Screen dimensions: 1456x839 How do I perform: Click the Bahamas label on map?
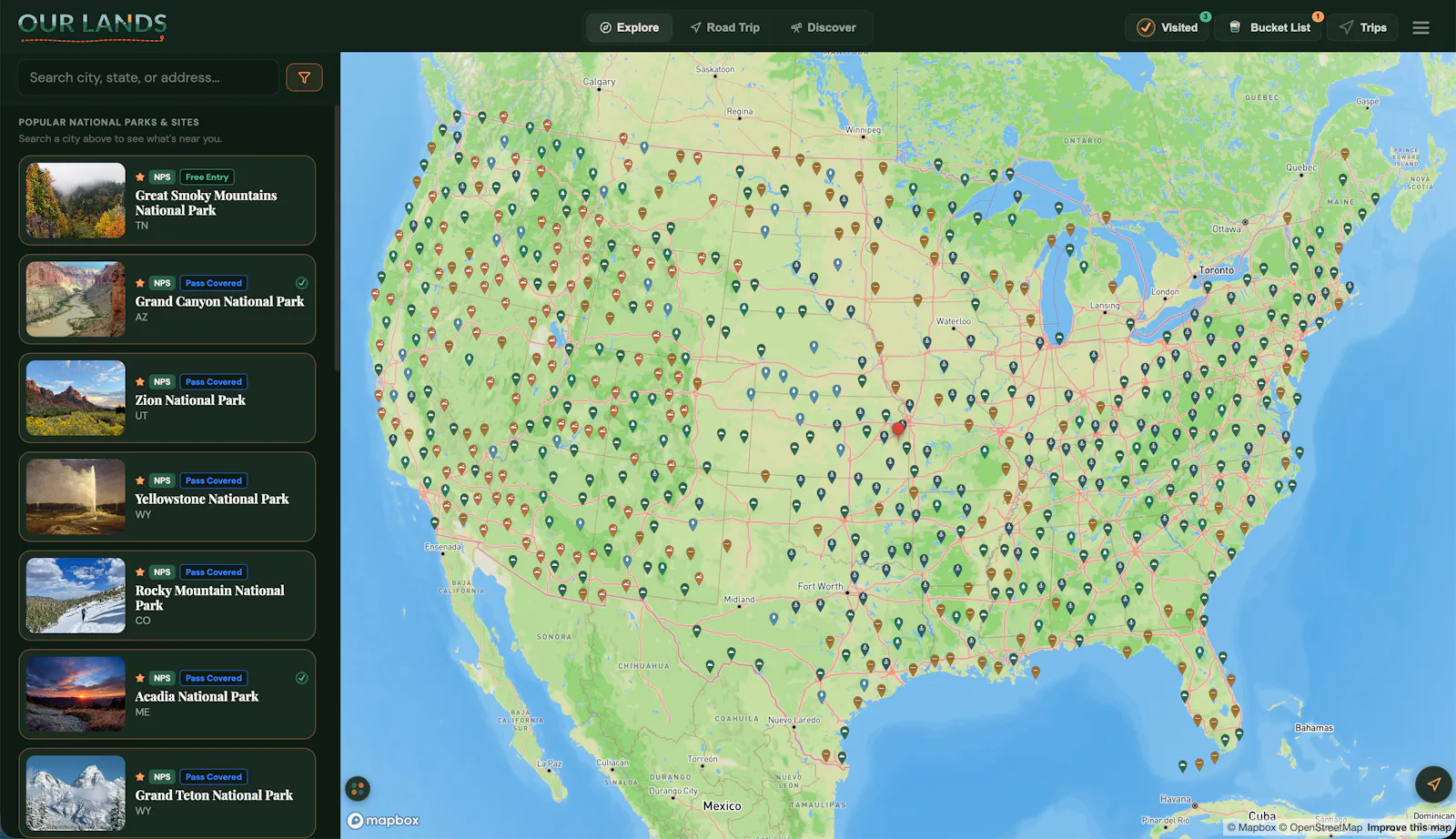(1314, 728)
